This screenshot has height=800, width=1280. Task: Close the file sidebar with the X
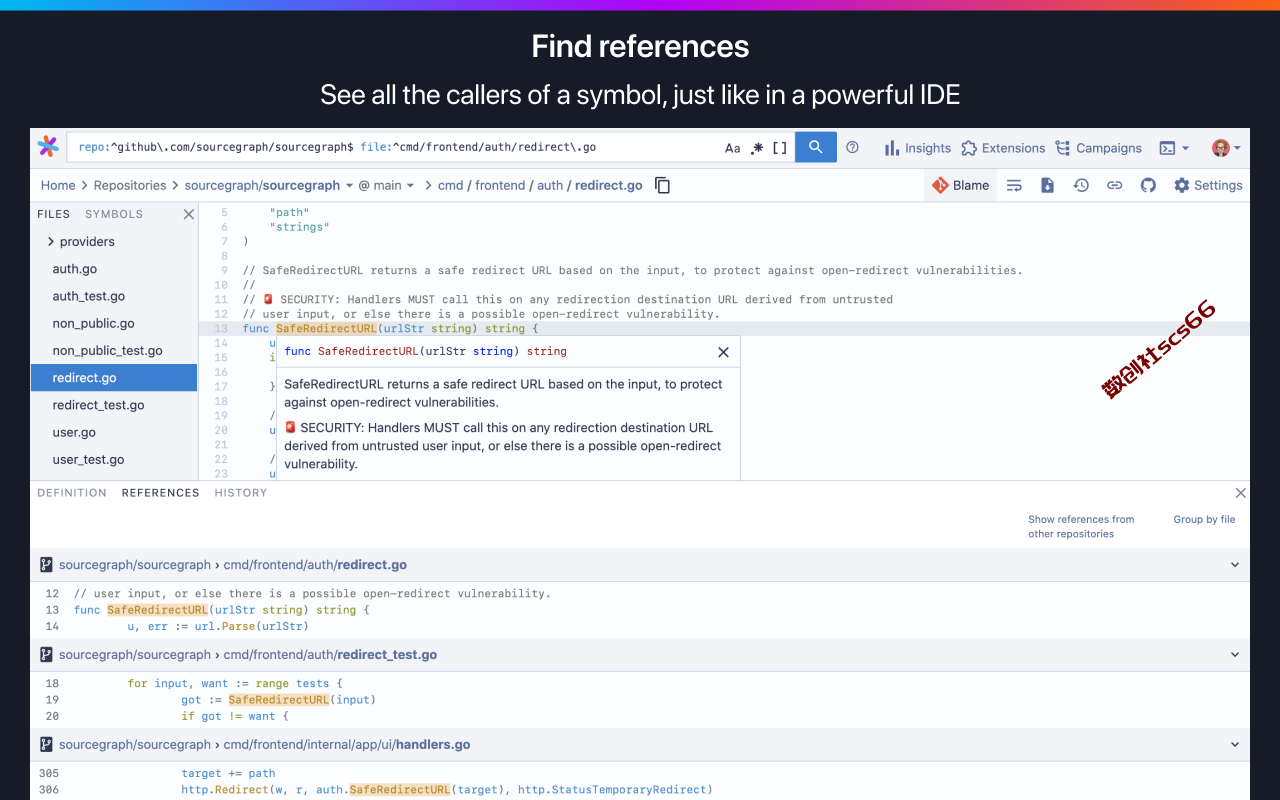coord(188,214)
